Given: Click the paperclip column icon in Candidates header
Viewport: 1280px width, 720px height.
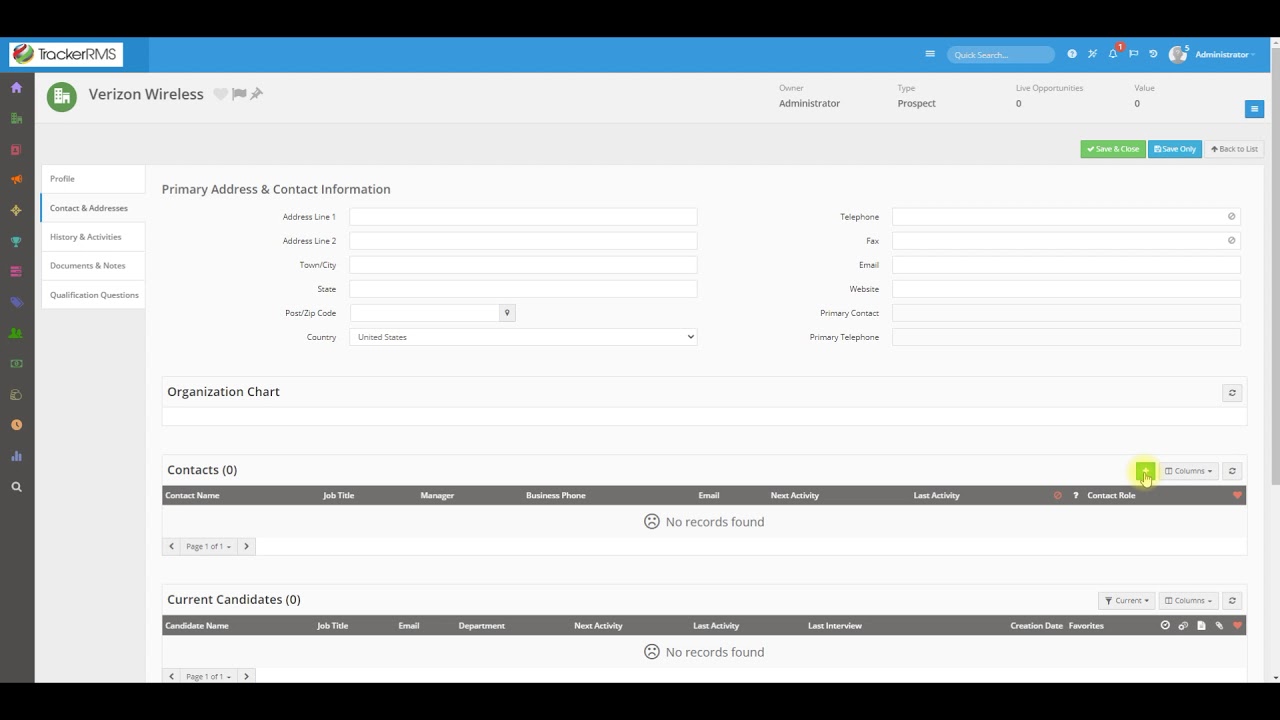Looking at the screenshot, I should pos(1219,625).
